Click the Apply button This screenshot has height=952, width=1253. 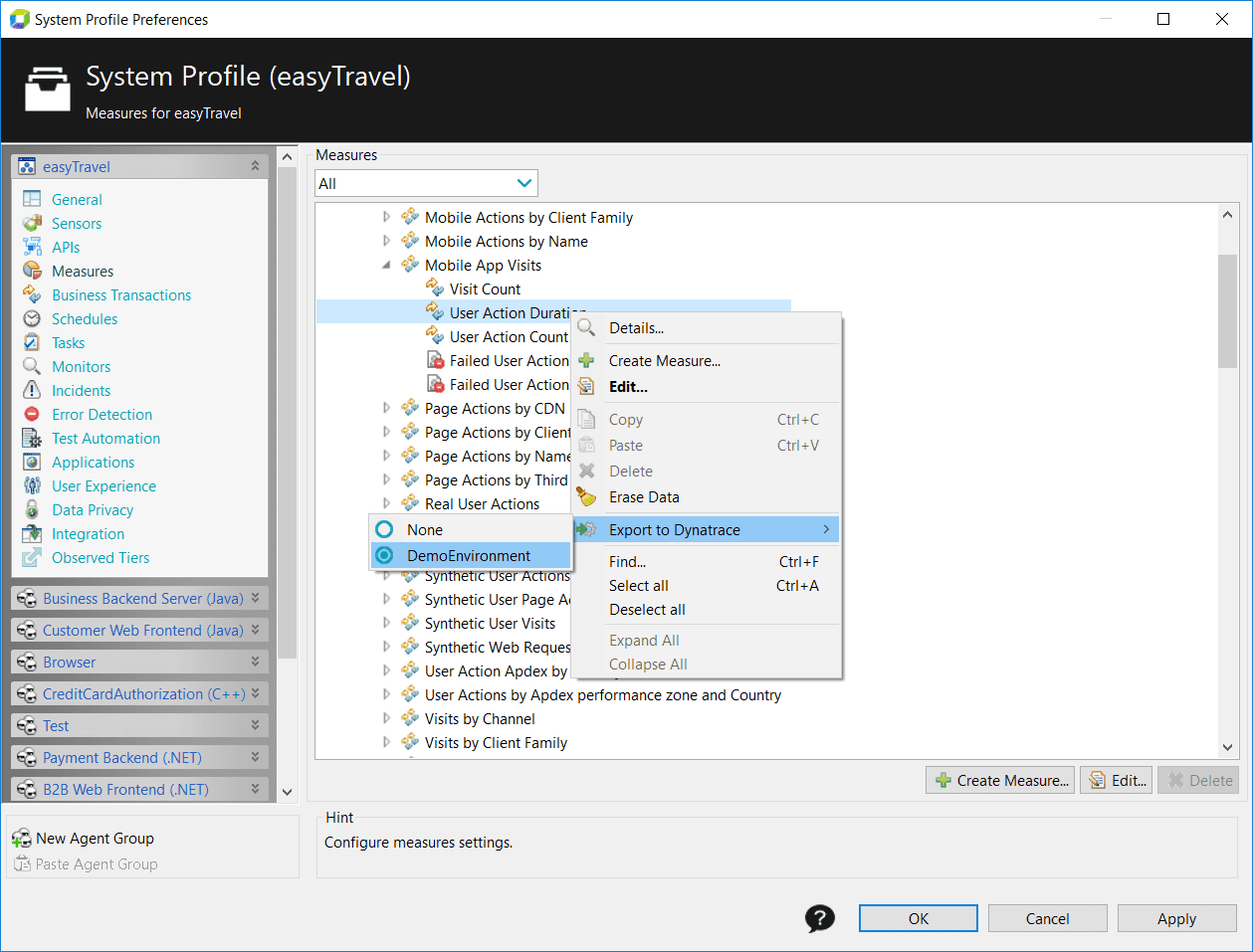(x=1176, y=918)
